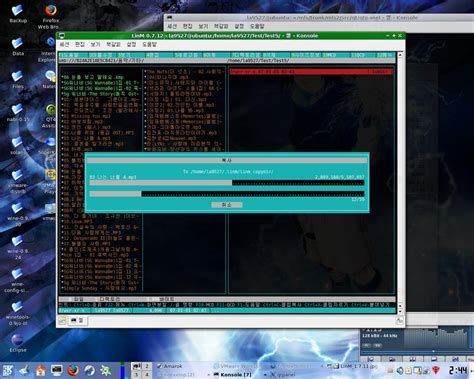Open the wine-0.9.20 desktop folder
The image size is (474, 379).
(x=17, y=214)
